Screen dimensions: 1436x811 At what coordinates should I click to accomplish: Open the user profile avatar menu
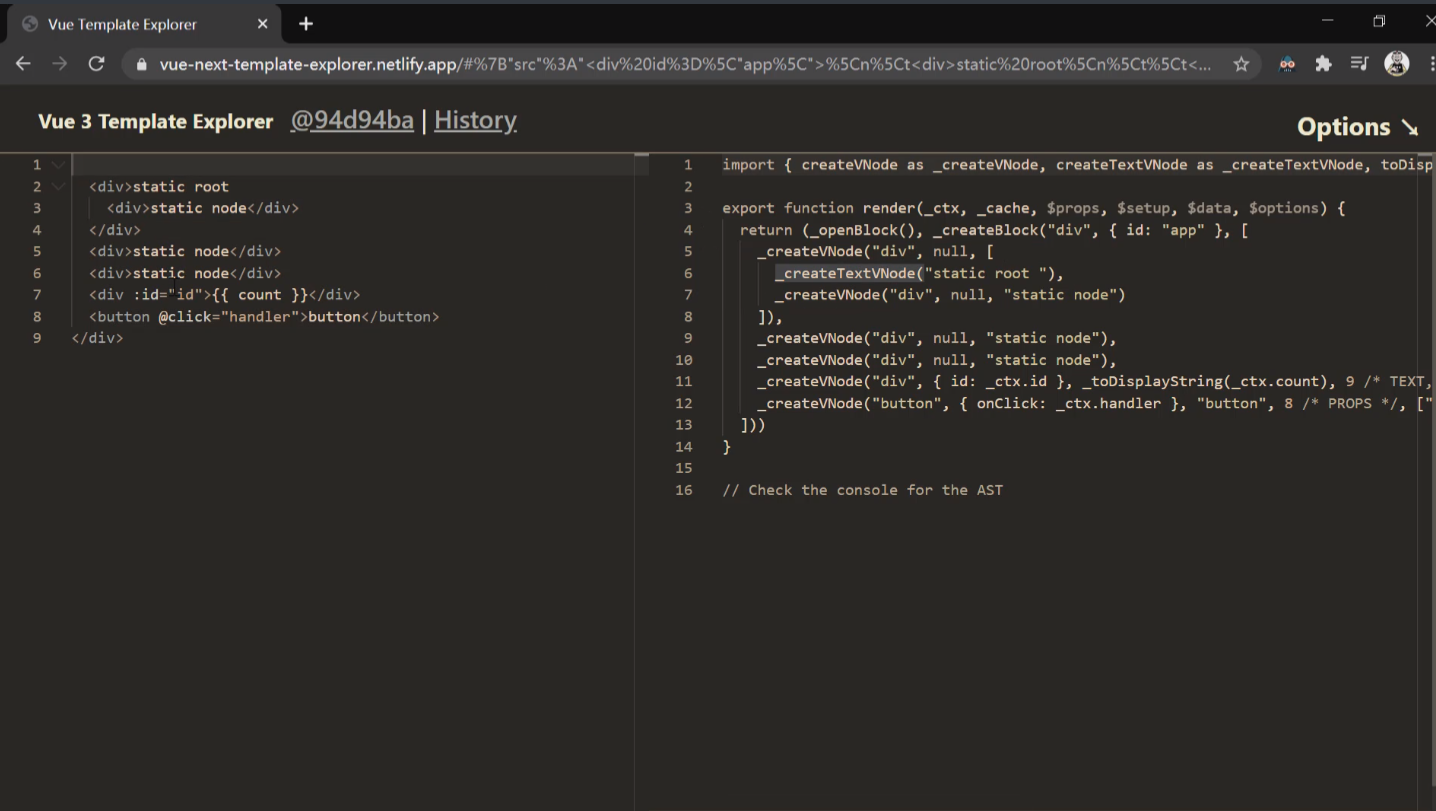[1397, 63]
